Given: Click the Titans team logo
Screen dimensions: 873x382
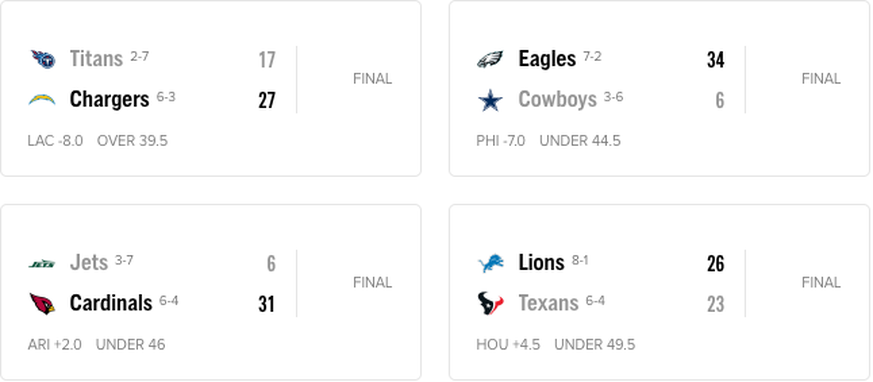Looking at the screenshot, I should click(x=43, y=59).
